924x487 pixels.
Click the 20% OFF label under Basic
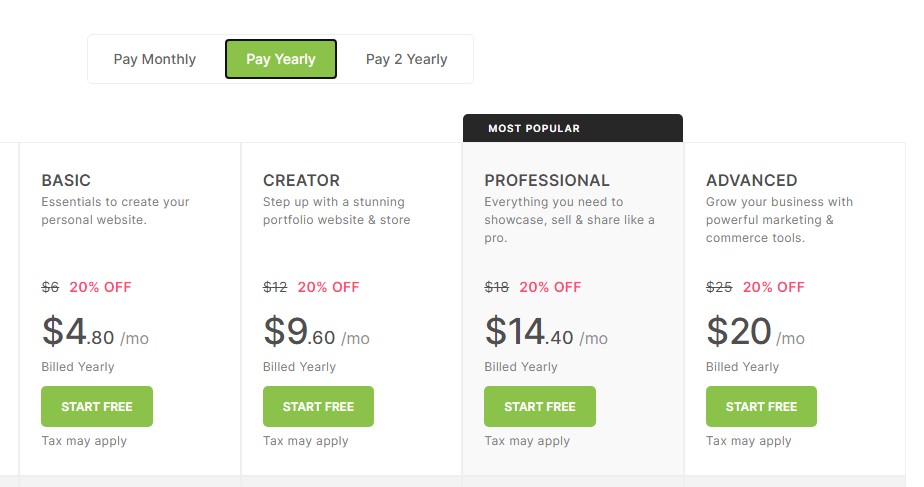pos(100,287)
